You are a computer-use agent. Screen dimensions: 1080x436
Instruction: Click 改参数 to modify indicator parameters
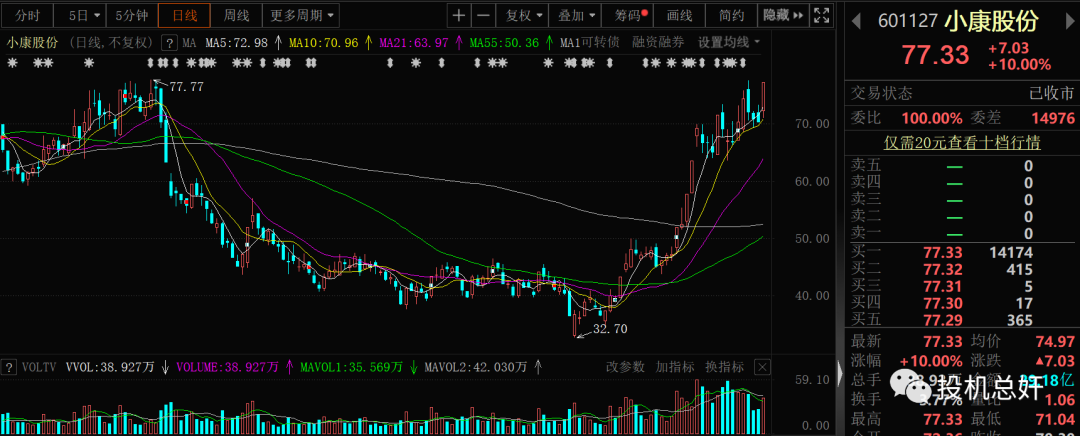tap(625, 367)
